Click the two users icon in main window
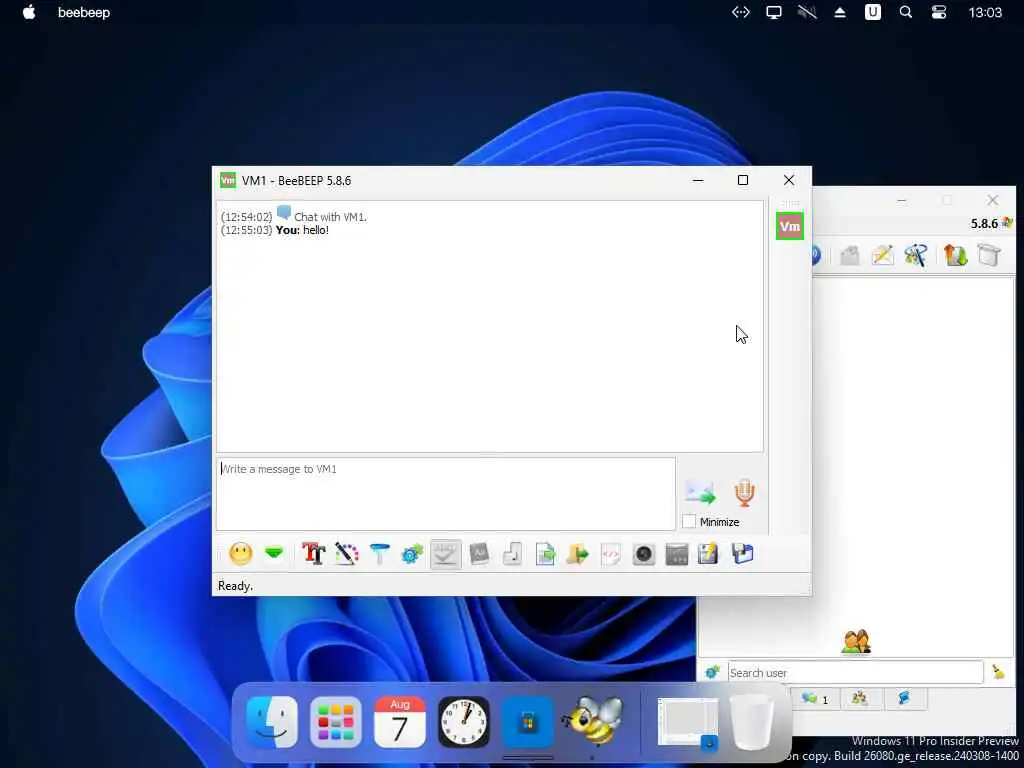Viewport: 1024px width, 768px height. coord(856,641)
